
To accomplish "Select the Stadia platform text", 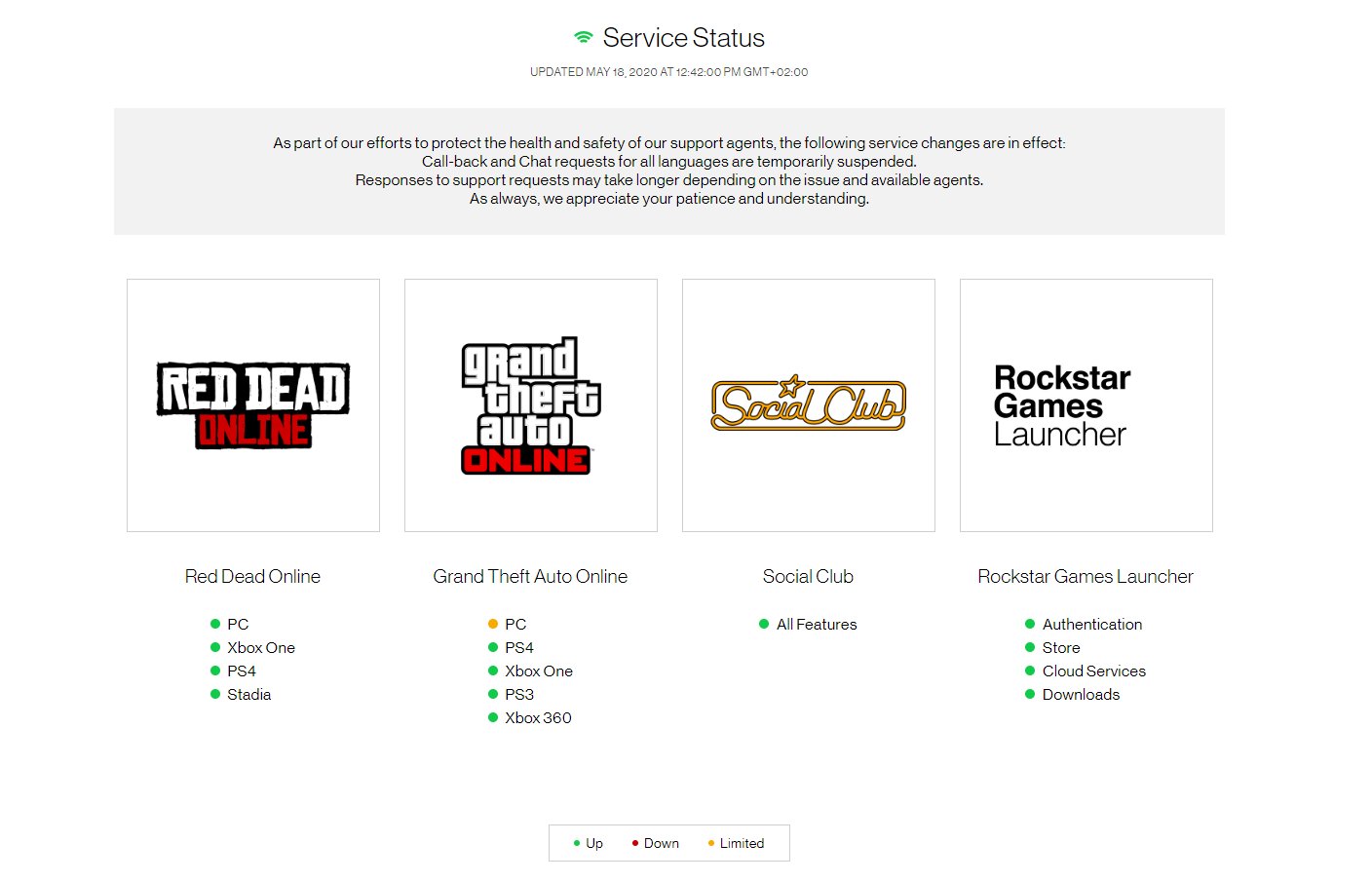I will coord(249,694).
